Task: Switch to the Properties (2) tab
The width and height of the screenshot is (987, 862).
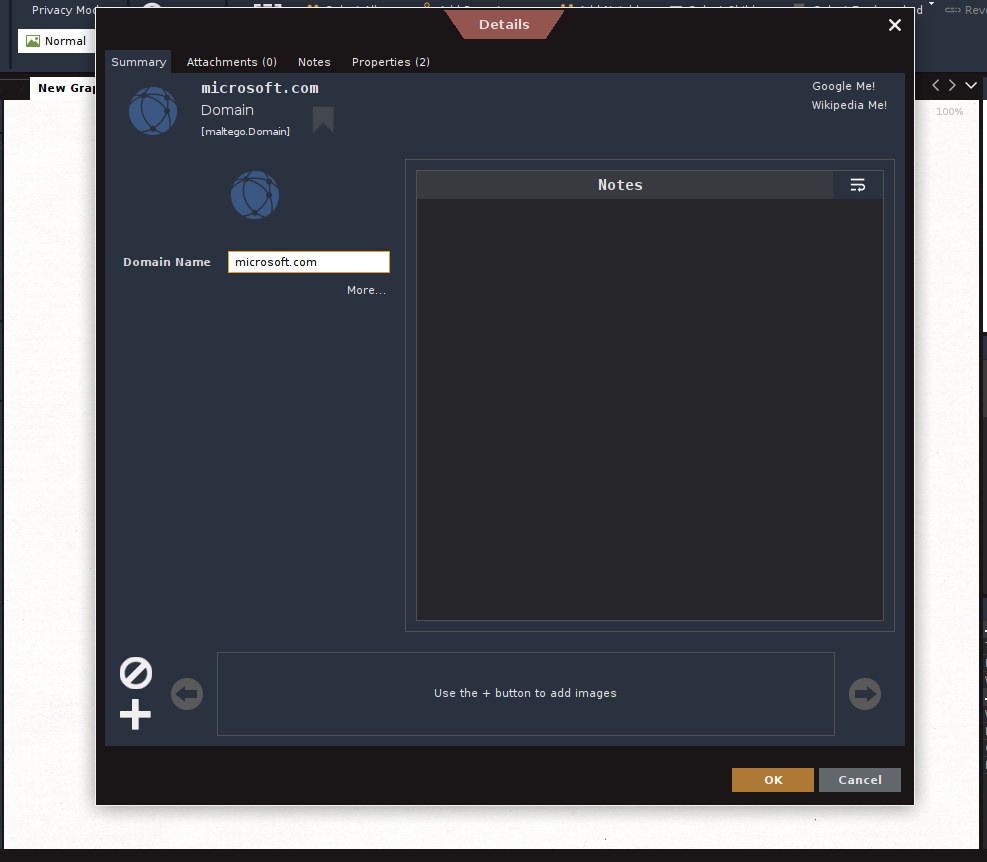Action: pos(390,62)
